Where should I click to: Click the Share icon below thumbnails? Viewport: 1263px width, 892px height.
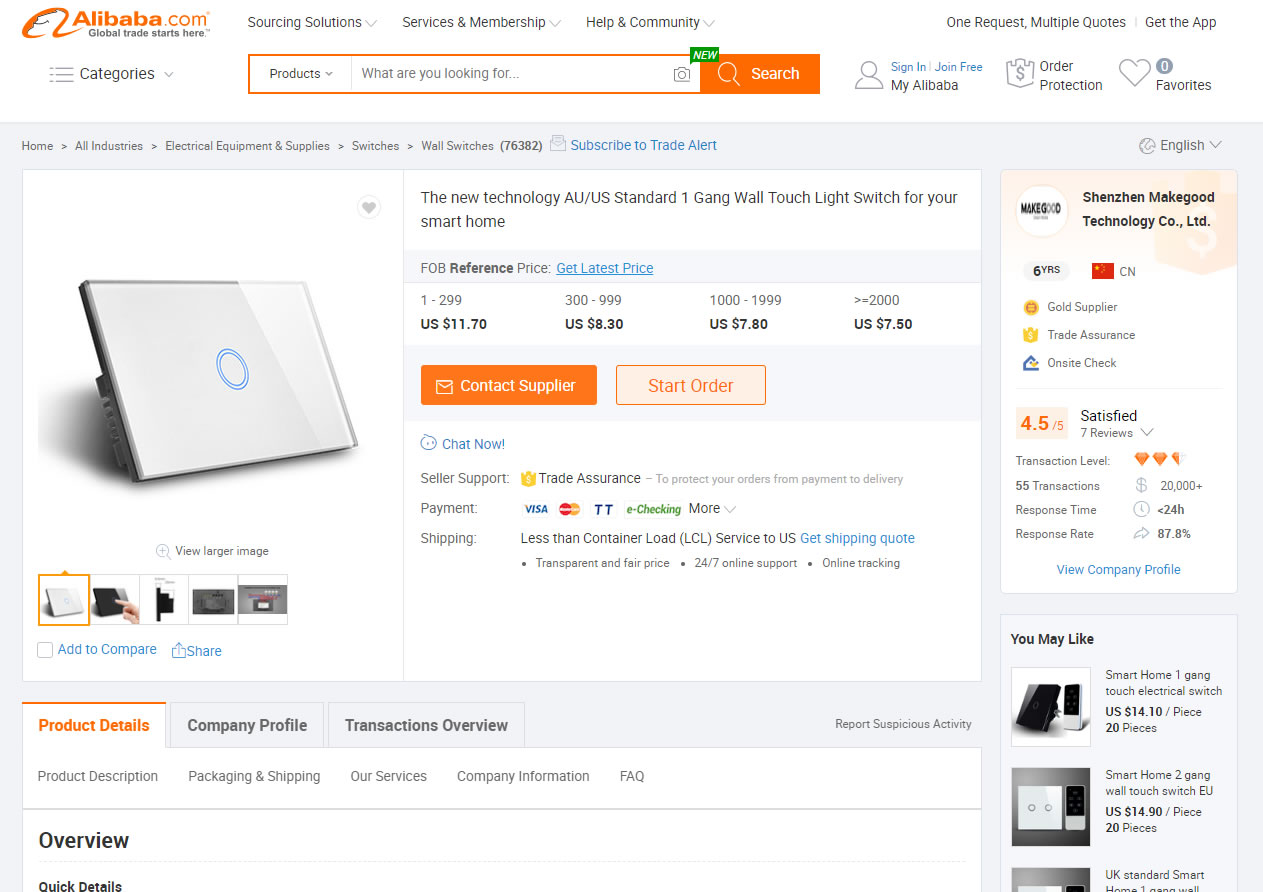(178, 650)
